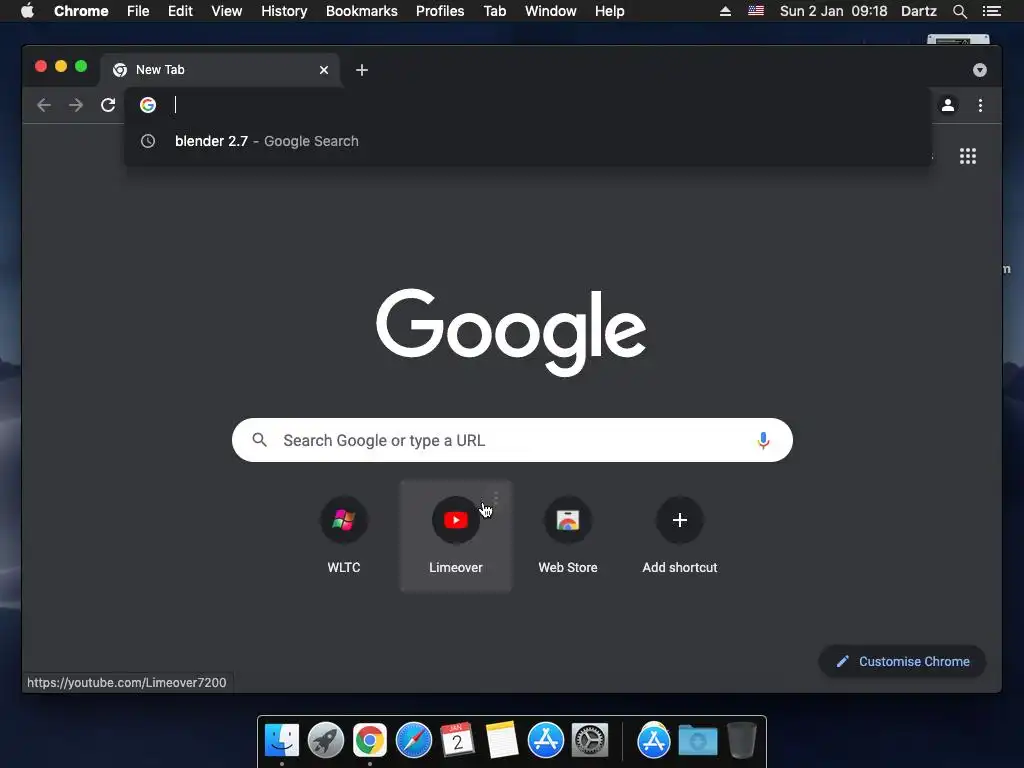
Task: Start voice search with microphone icon
Action: click(763, 441)
